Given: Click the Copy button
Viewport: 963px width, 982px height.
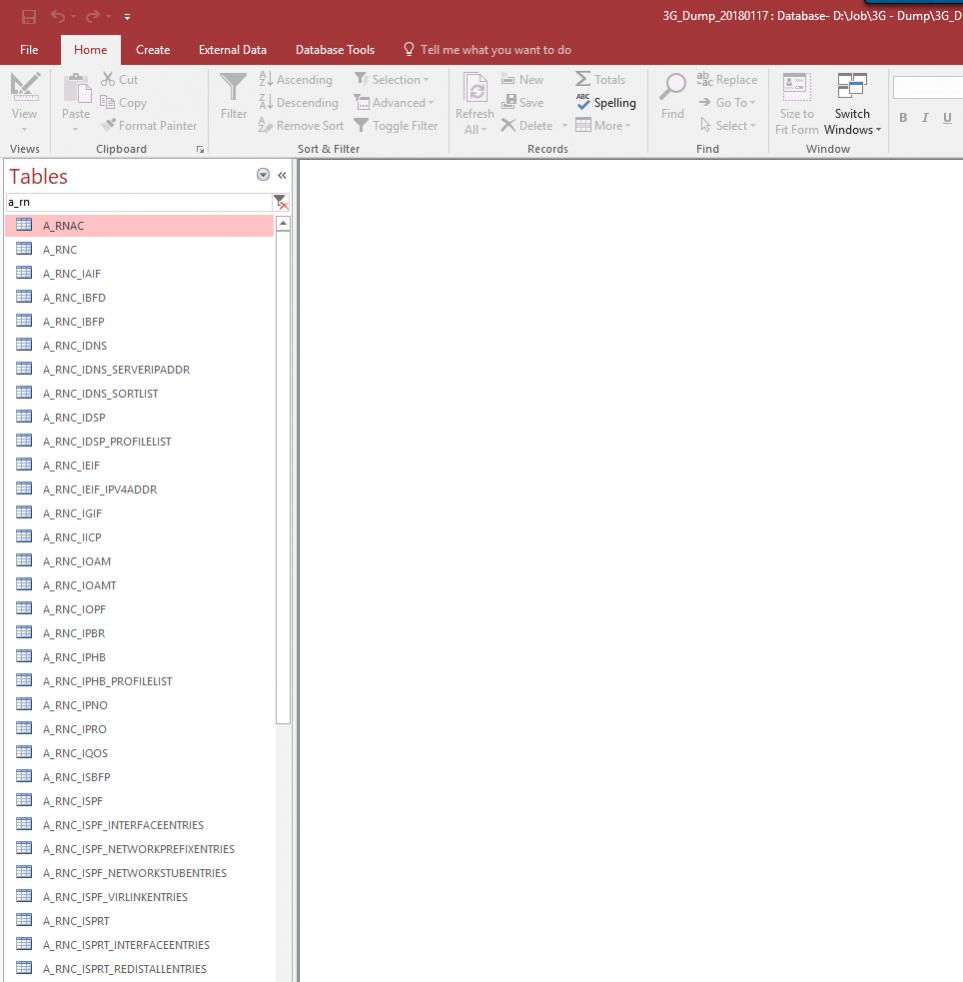Looking at the screenshot, I should 123,103.
